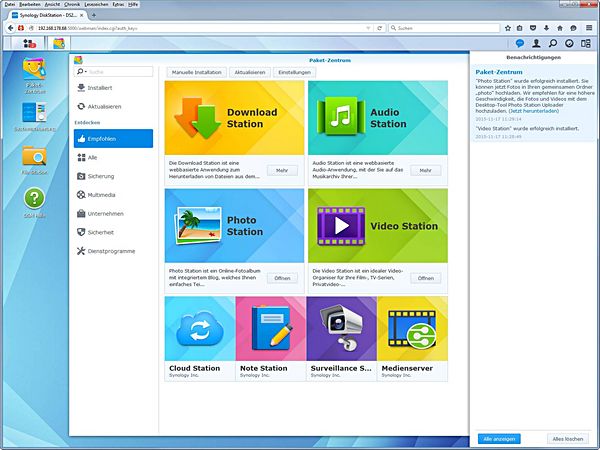Image resolution: width=600 pixels, height=450 pixels.
Task: Expand the package search options dropdown
Action: click(x=82, y=72)
